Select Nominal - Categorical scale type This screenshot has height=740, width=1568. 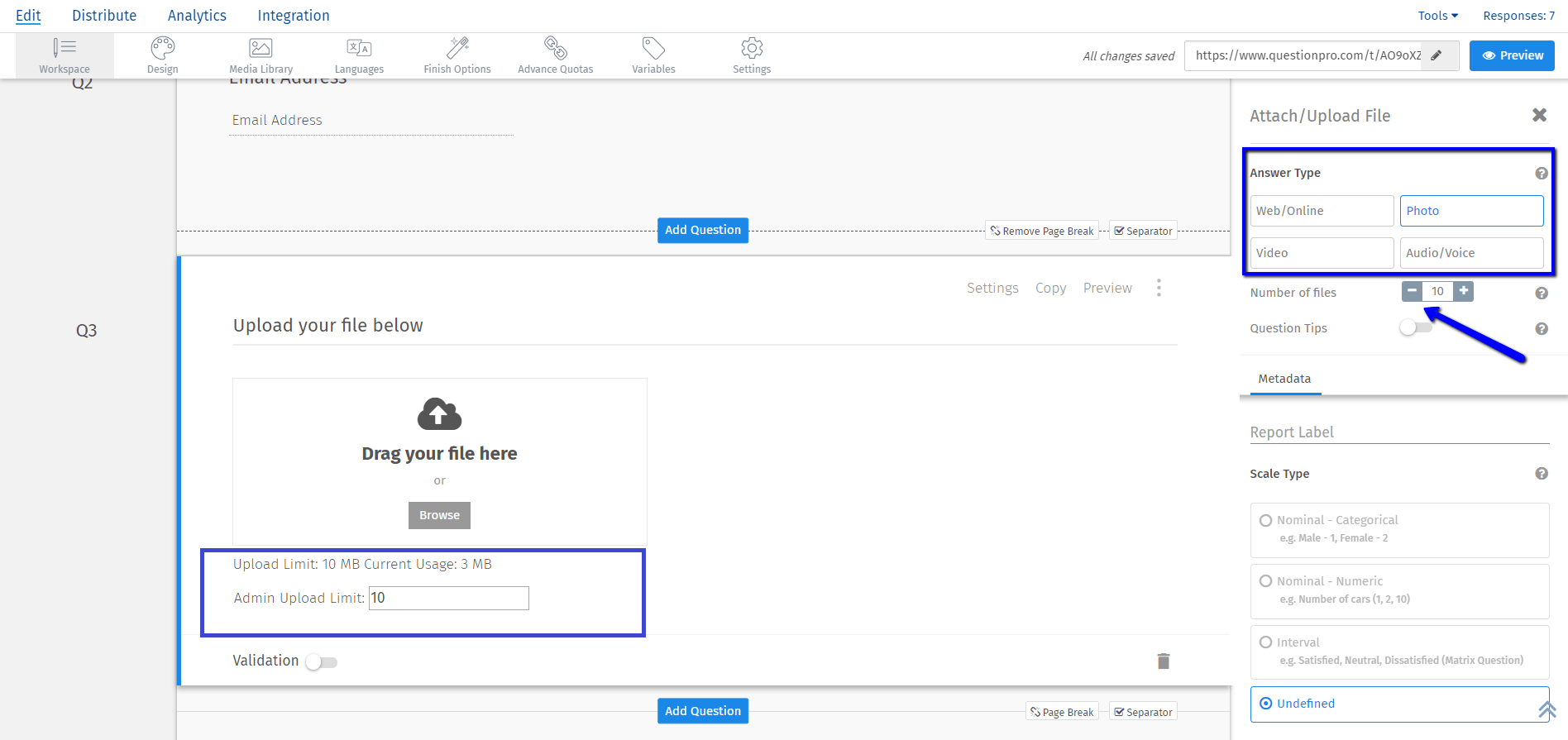(1399, 530)
